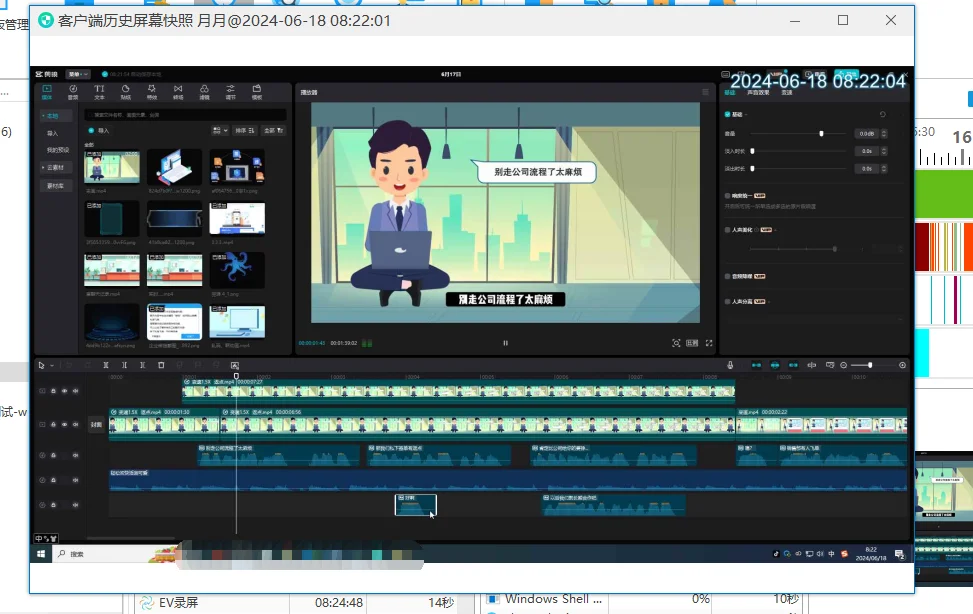973x614 pixels.
Task: Reset the basic audio settings icon
Action: 882,114
